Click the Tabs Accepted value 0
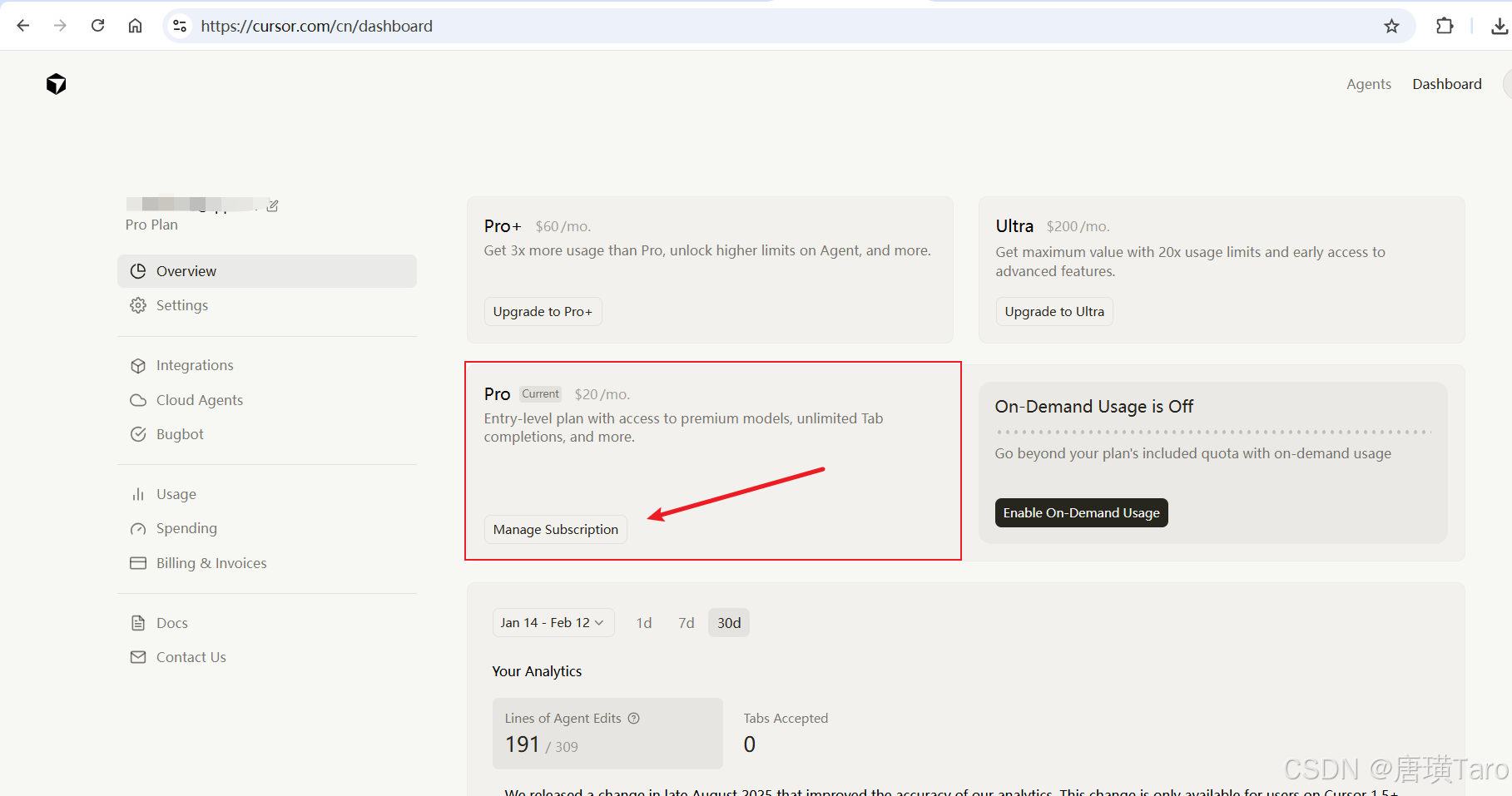The height and width of the screenshot is (796, 1512). click(x=750, y=744)
